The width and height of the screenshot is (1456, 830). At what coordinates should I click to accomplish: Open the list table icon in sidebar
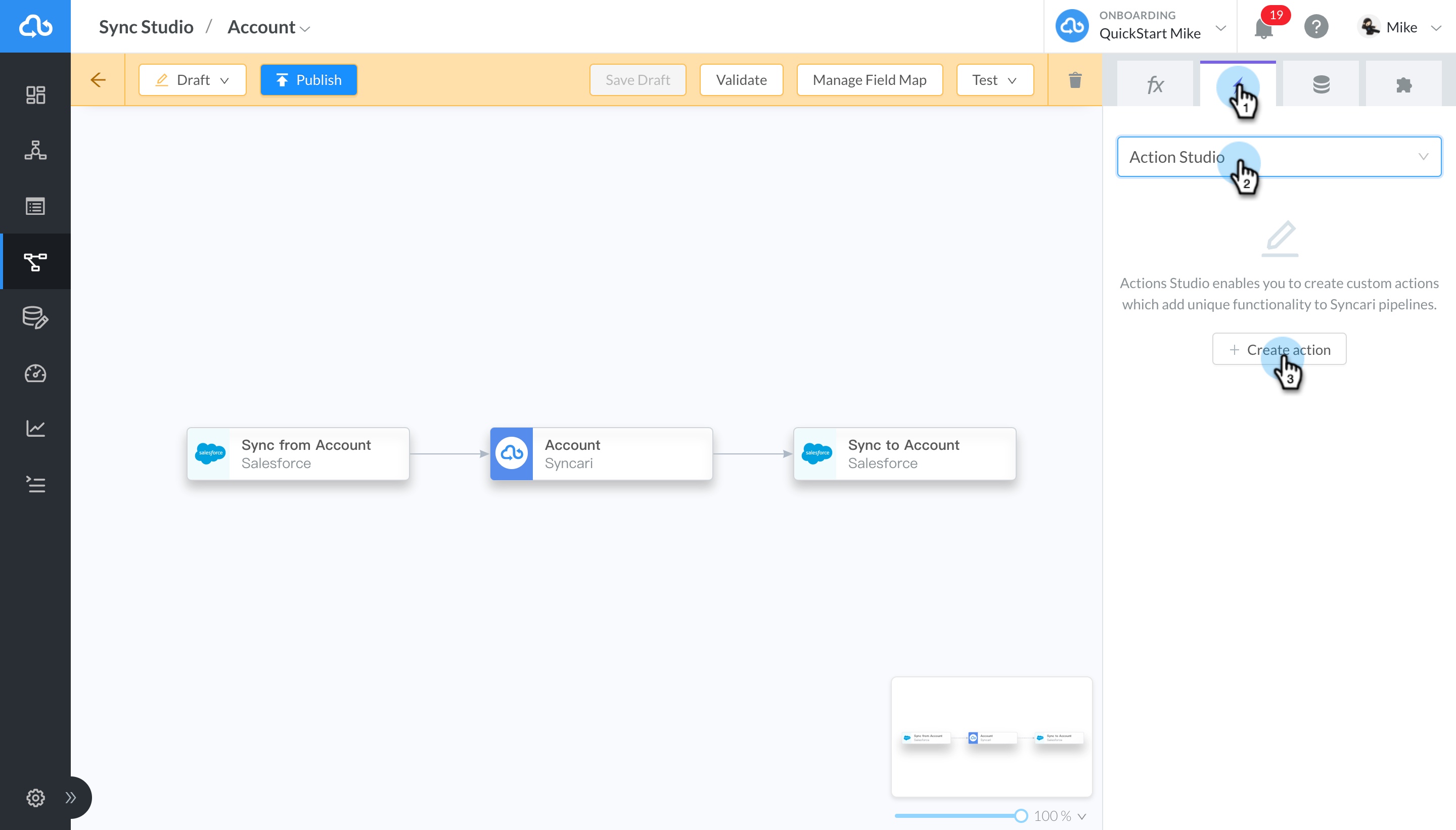[x=35, y=206]
